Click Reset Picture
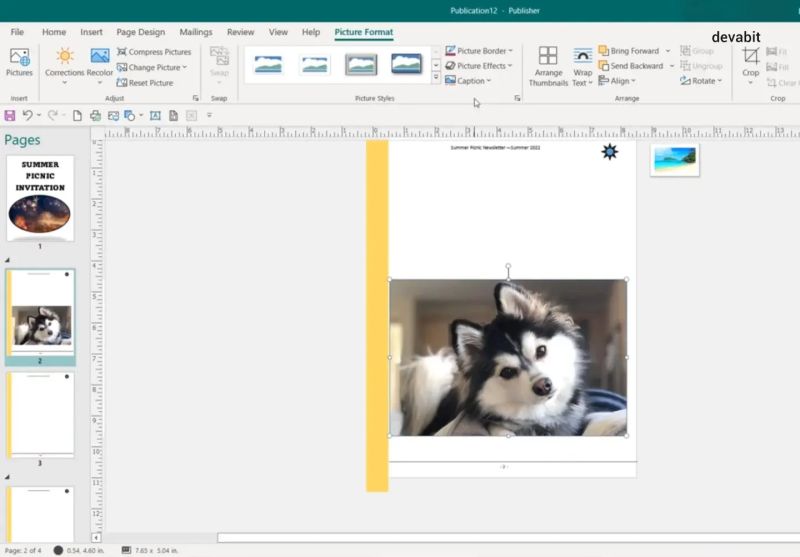The width and height of the screenshot is (800, 557). pos(145,83)
